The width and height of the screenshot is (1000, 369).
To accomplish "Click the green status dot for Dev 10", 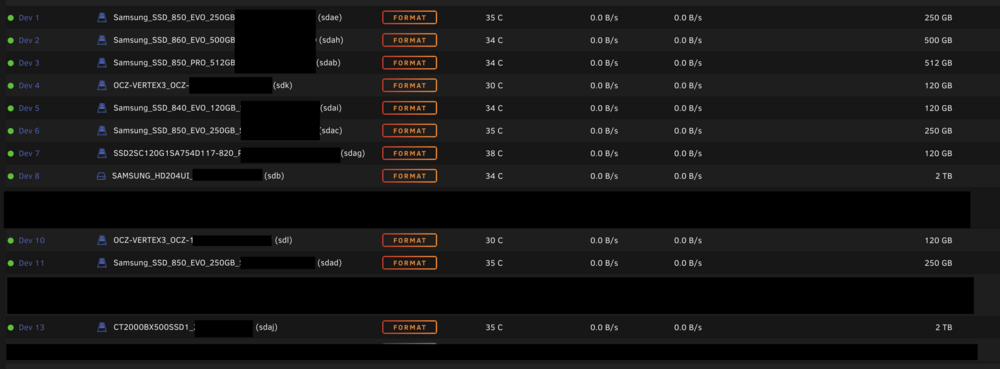I will [10, 240].
